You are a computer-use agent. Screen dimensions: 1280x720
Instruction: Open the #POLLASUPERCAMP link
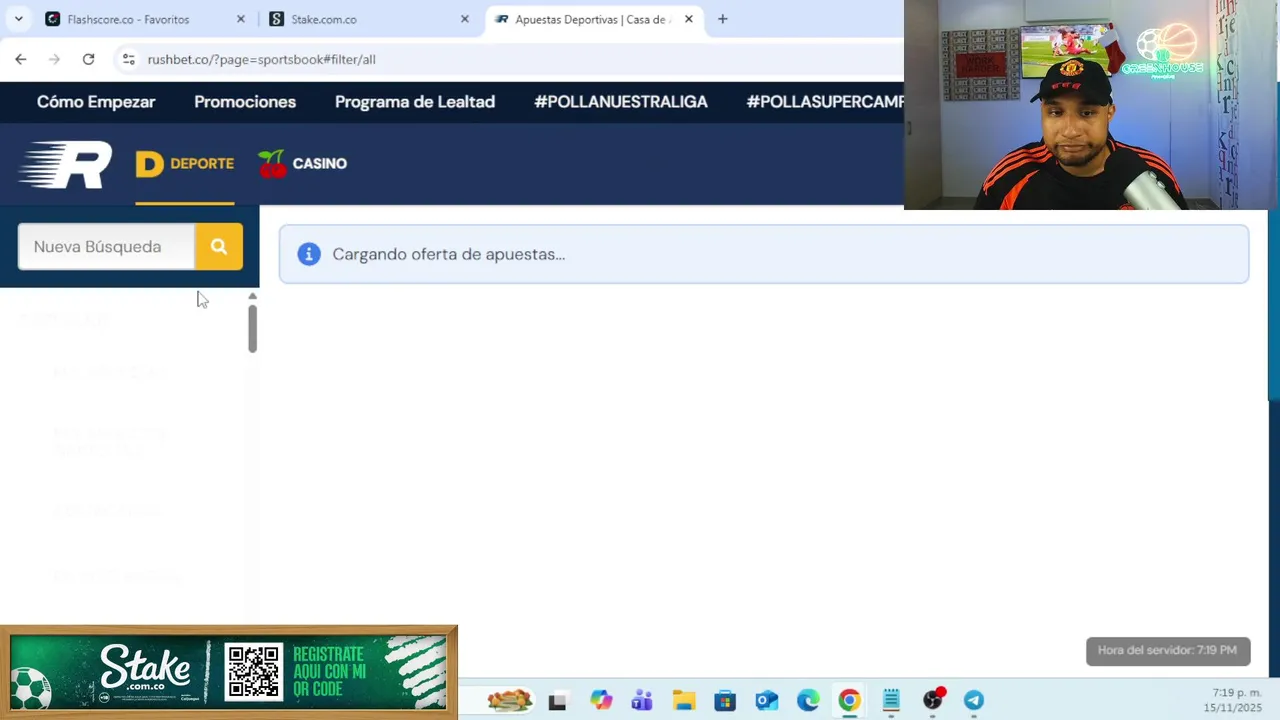pyautogui.click(x=825, y=102)
